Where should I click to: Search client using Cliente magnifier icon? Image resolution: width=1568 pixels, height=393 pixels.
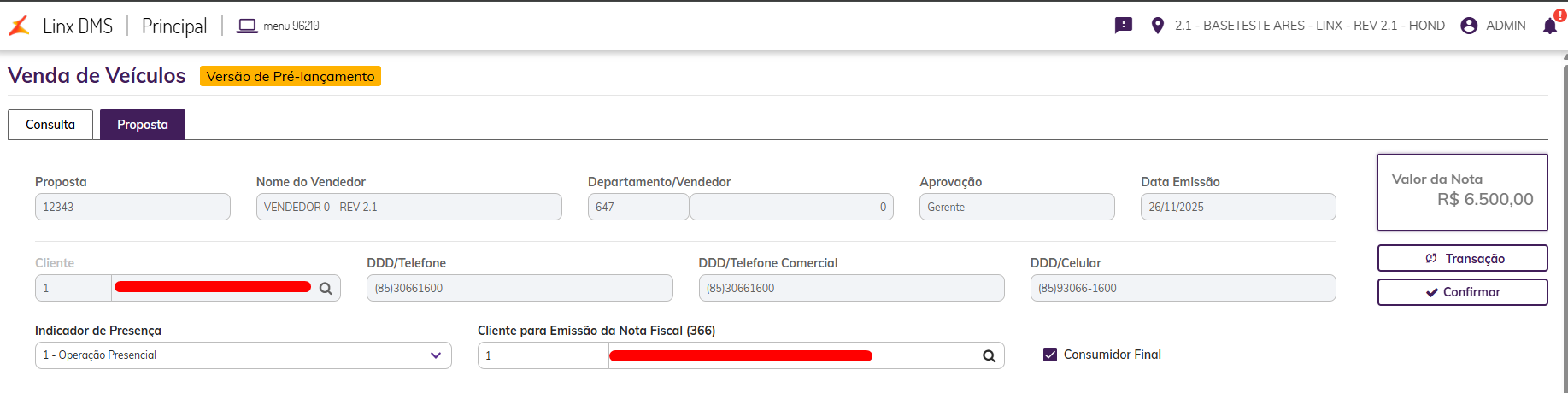coord(326,289)
